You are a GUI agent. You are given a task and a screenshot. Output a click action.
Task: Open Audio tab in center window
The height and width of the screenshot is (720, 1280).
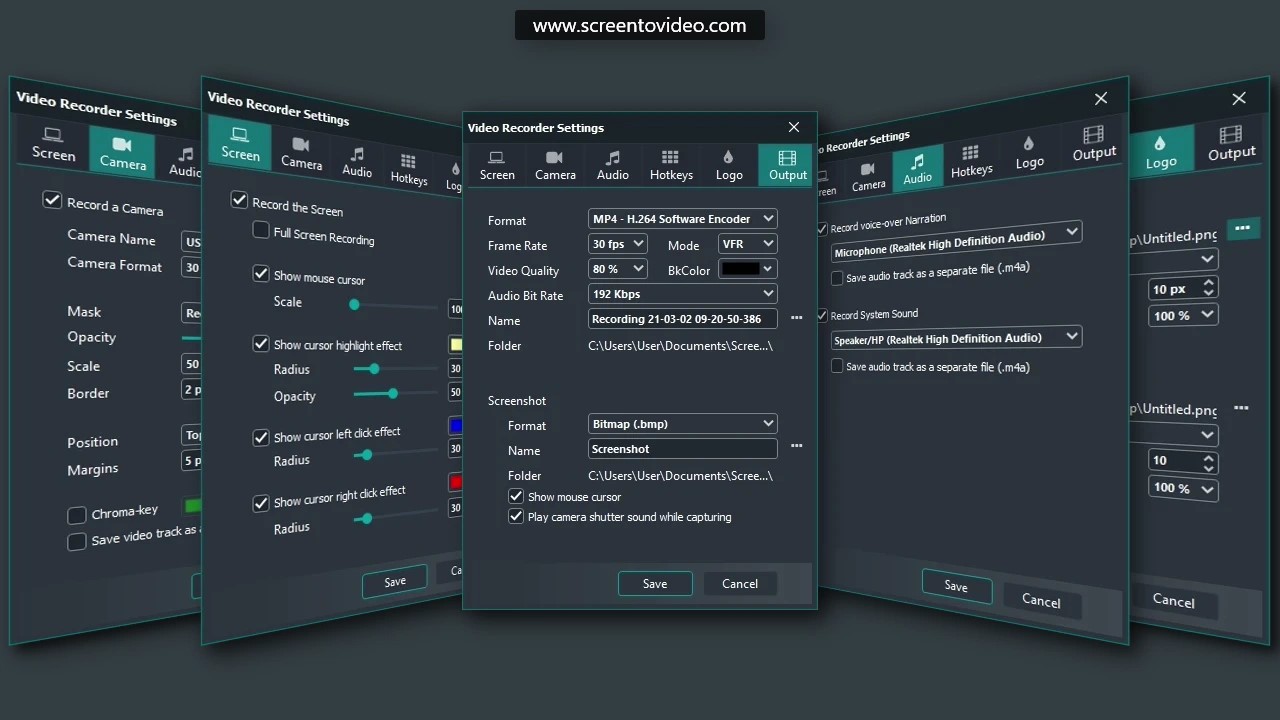tap(613, 165)
